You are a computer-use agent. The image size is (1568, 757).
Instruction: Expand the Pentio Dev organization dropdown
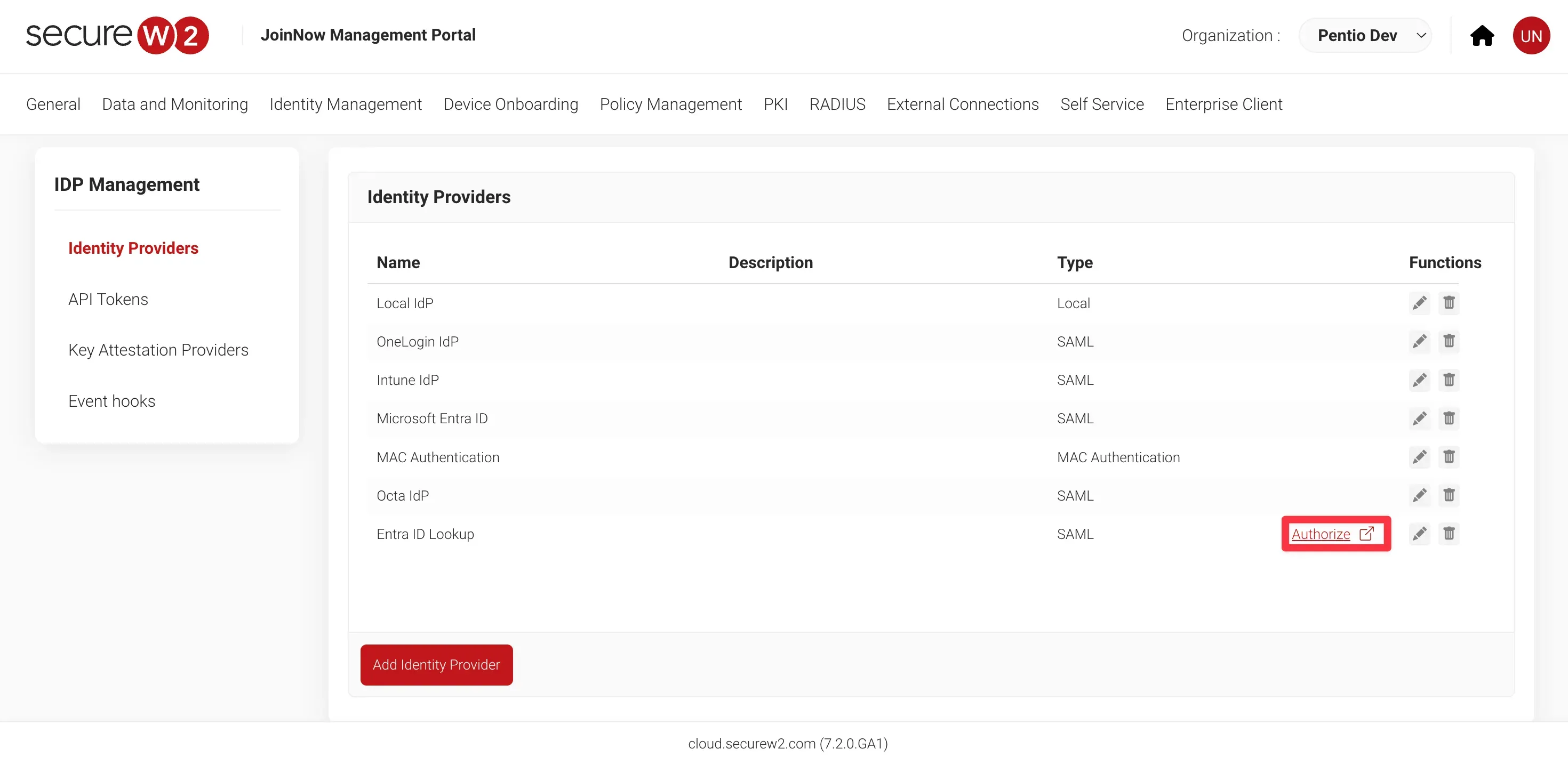pos(1365,36)
